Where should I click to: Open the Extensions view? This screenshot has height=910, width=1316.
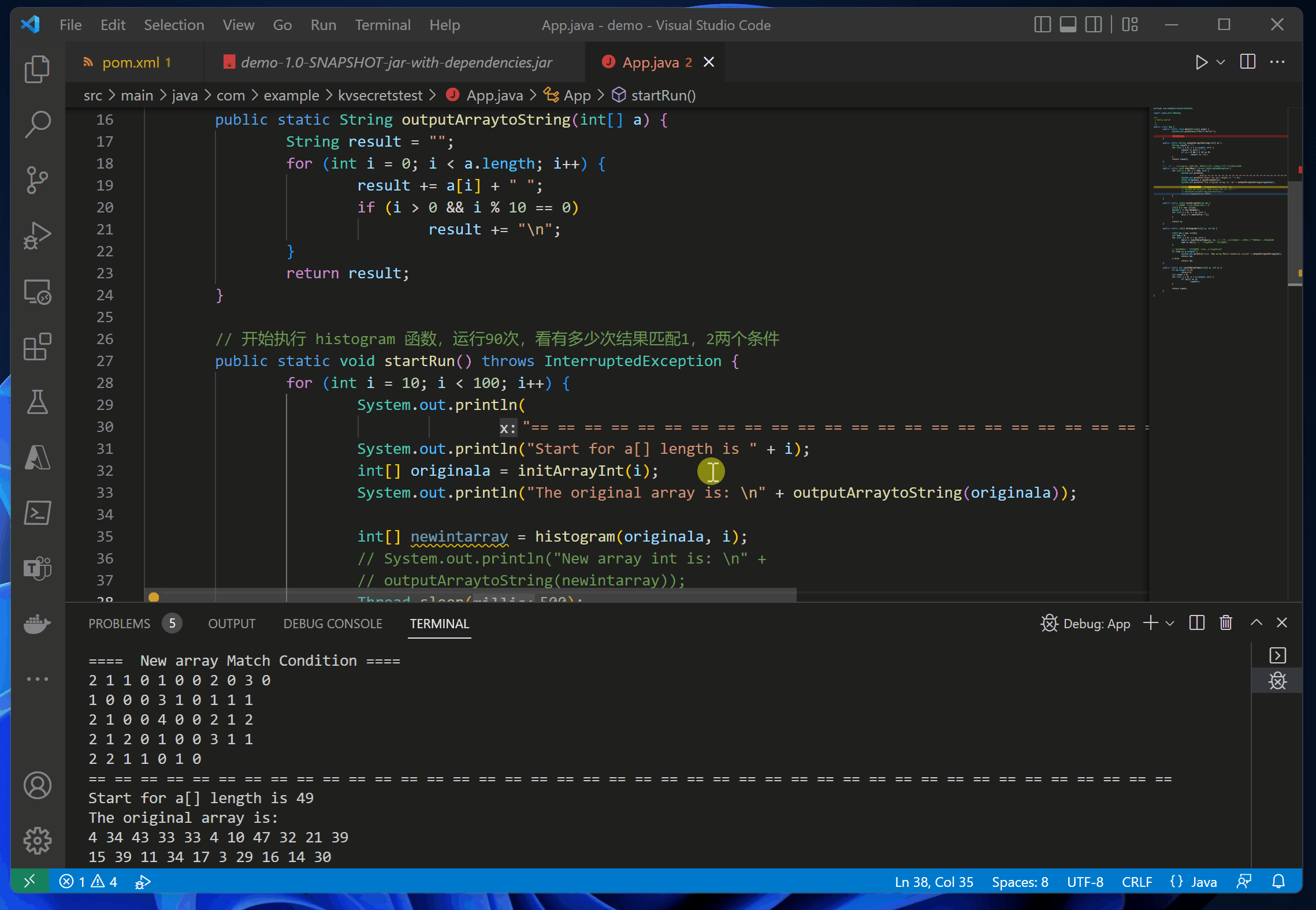[x=38, y=347]
